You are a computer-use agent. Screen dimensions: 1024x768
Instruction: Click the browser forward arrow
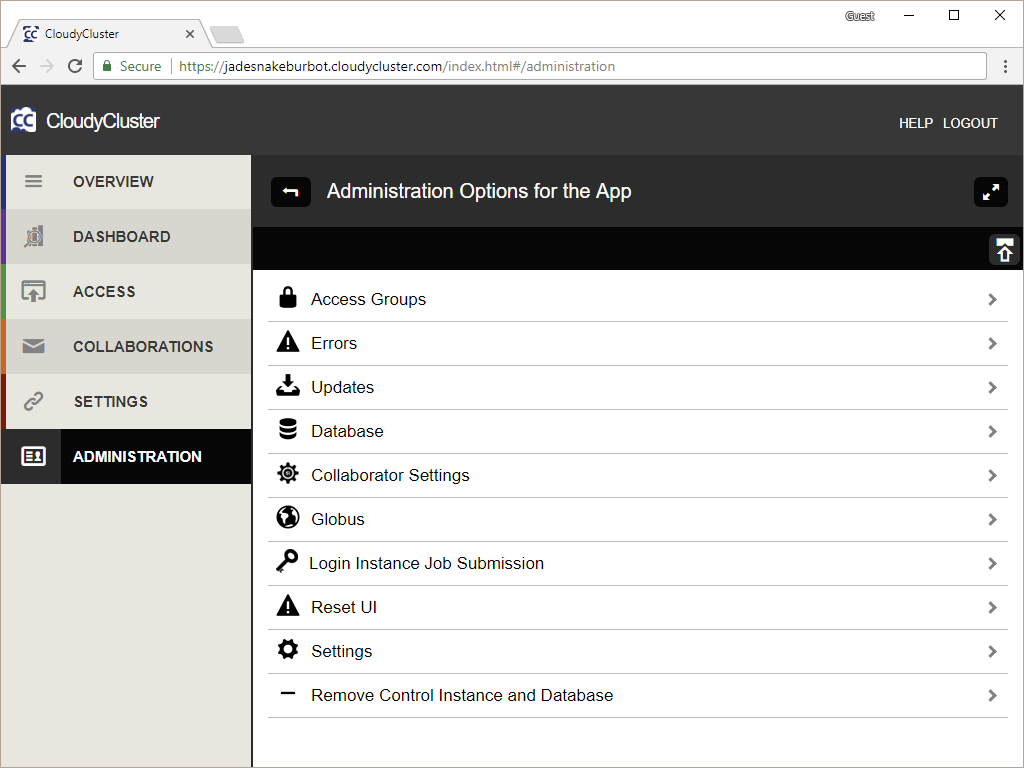(x=47, y=66)
